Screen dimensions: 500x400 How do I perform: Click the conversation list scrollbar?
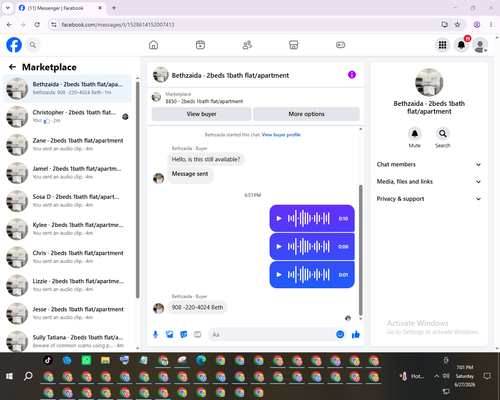click(x=137, y=190)
